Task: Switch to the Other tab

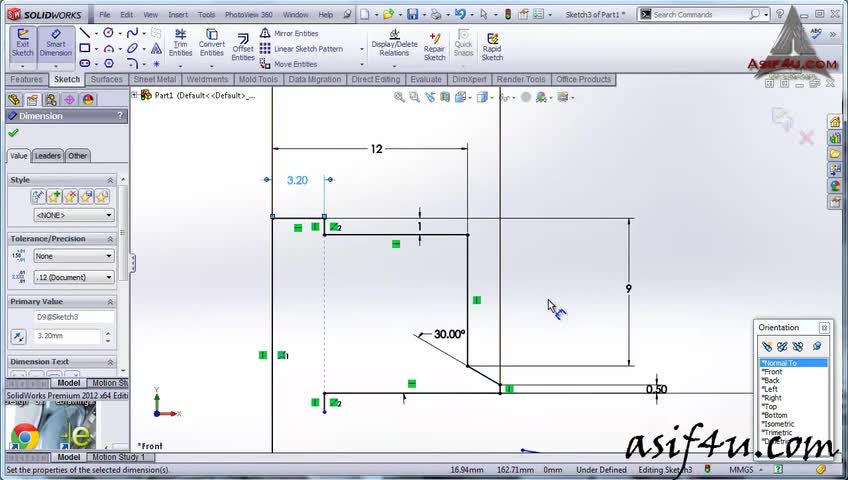Action: [x=77, y=156]
